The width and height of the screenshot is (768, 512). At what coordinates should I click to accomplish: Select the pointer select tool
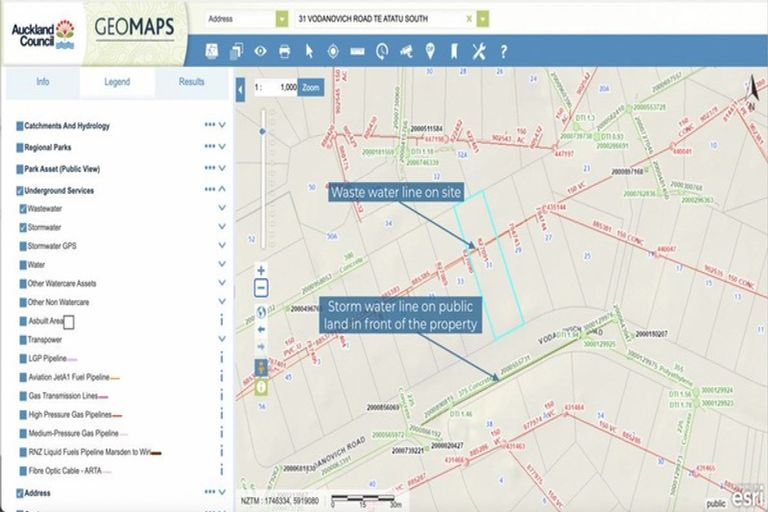[308, 51]
